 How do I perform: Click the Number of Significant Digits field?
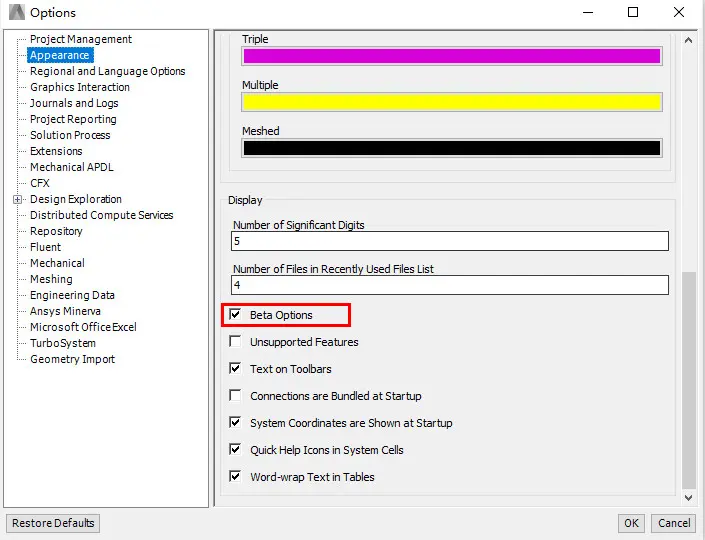[450, 241]
